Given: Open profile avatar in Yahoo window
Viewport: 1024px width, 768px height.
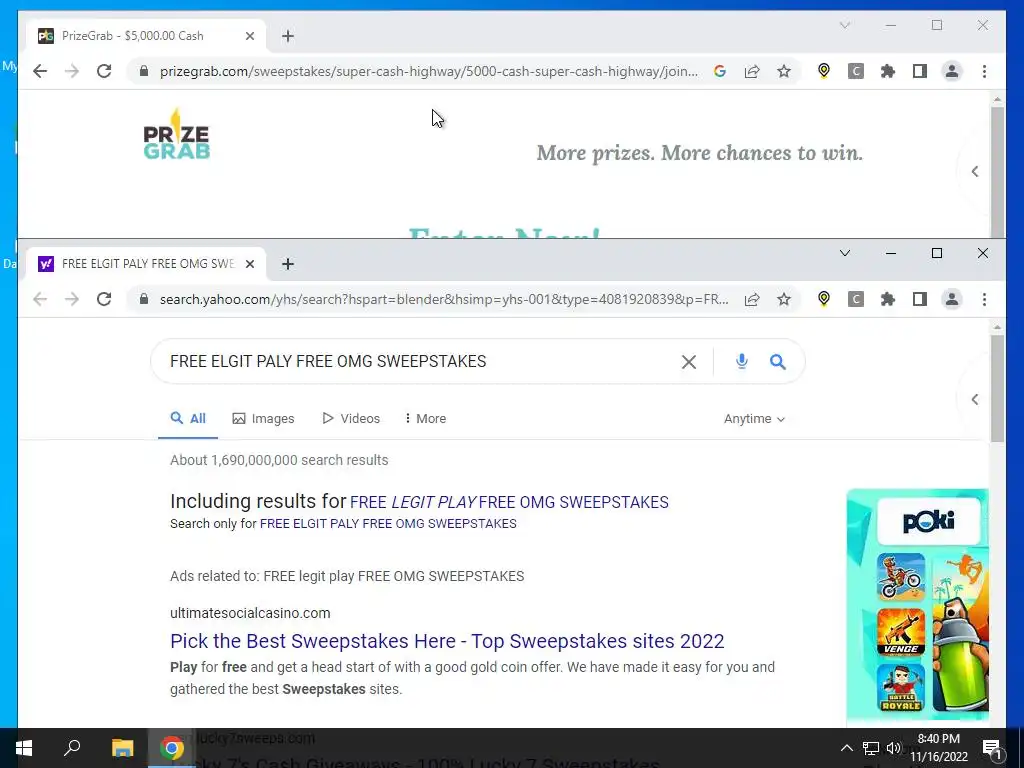Looking at the screenshot, I should pos(952,299).
